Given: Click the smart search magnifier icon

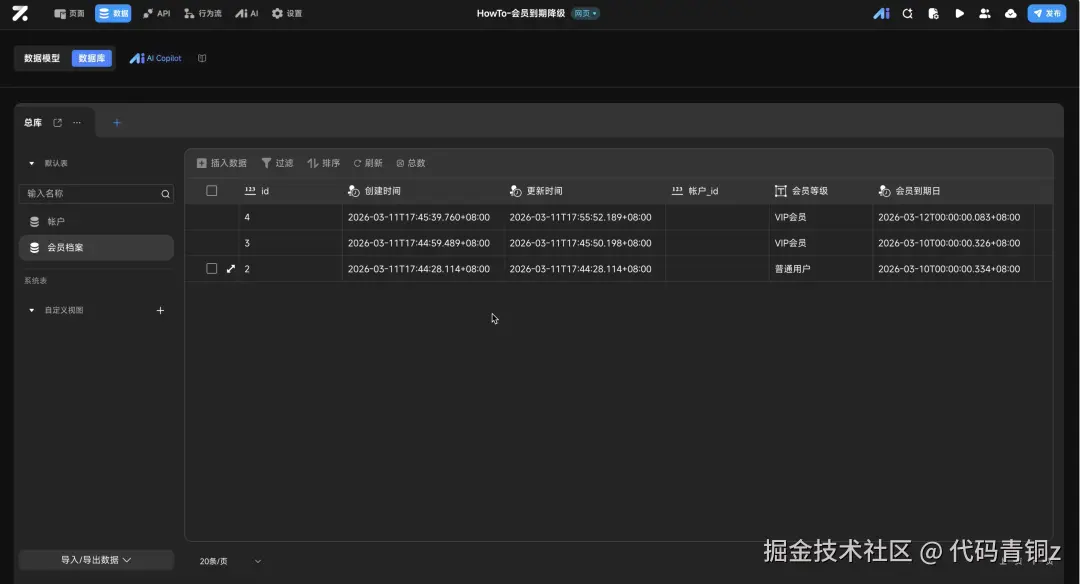Looking at the screenshot, I should (x=907, y=13).
